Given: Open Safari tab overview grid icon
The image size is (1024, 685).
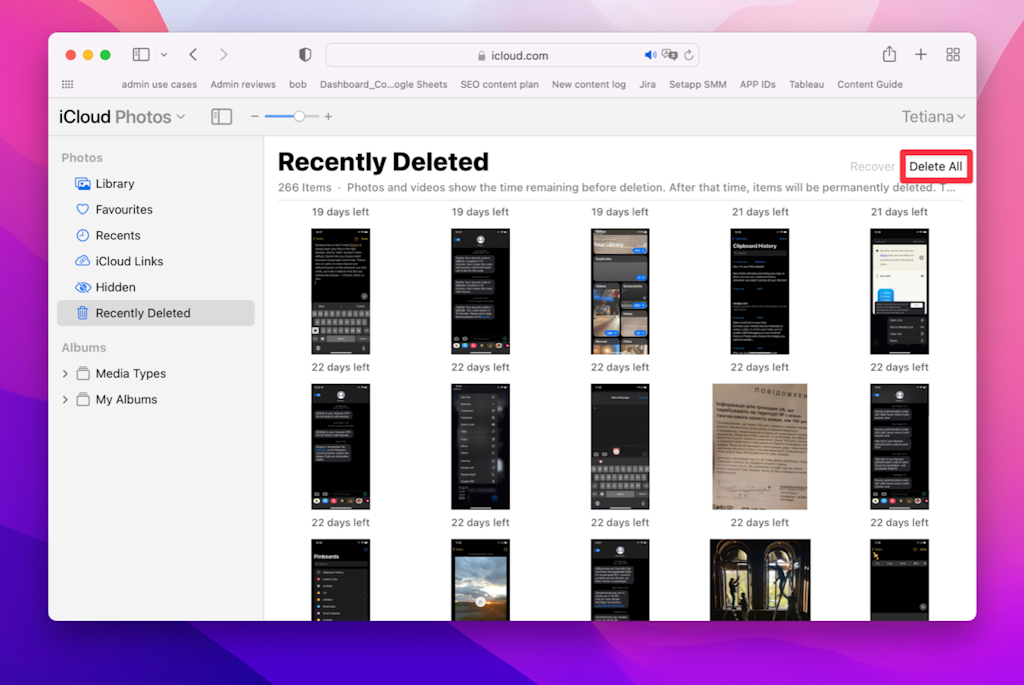Looking at the screenshot, I should (x=952, y=54).
